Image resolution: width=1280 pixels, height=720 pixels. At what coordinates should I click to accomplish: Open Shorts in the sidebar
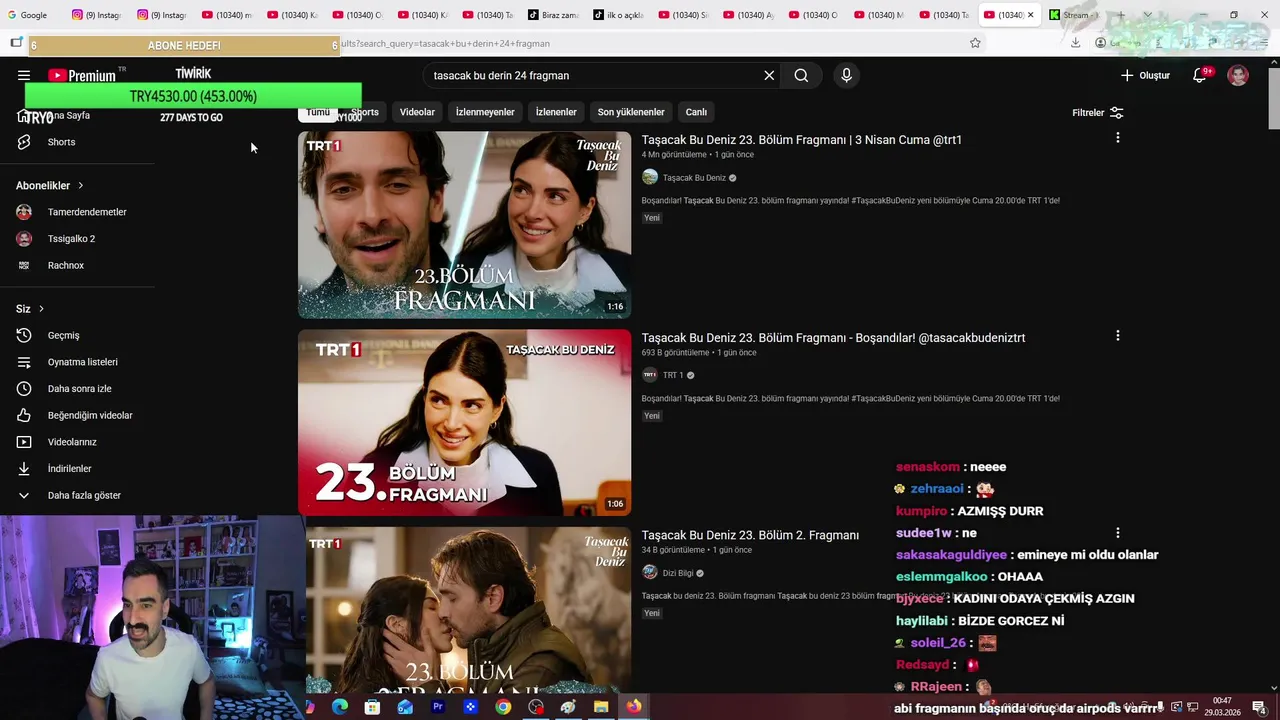61,142
